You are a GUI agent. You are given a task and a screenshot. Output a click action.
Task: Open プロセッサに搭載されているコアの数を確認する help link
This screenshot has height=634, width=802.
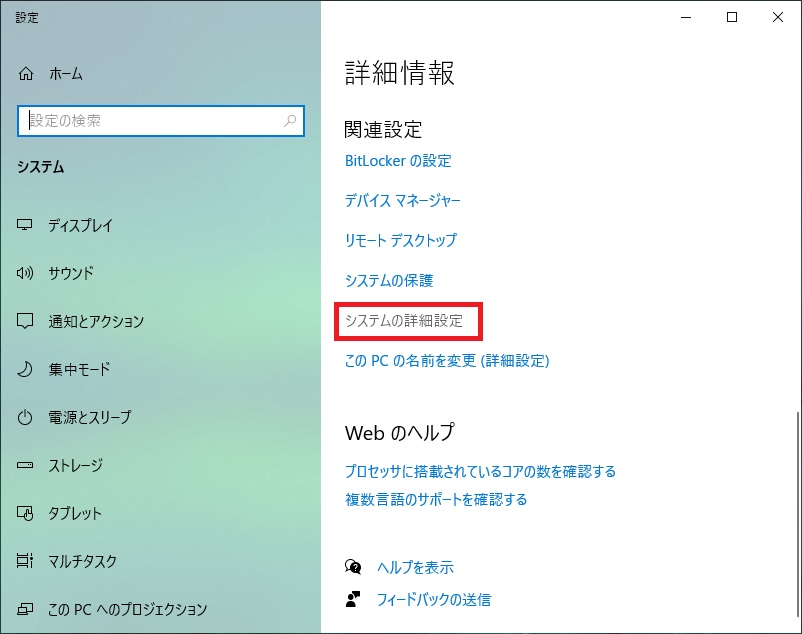click(x=480, y=471)
